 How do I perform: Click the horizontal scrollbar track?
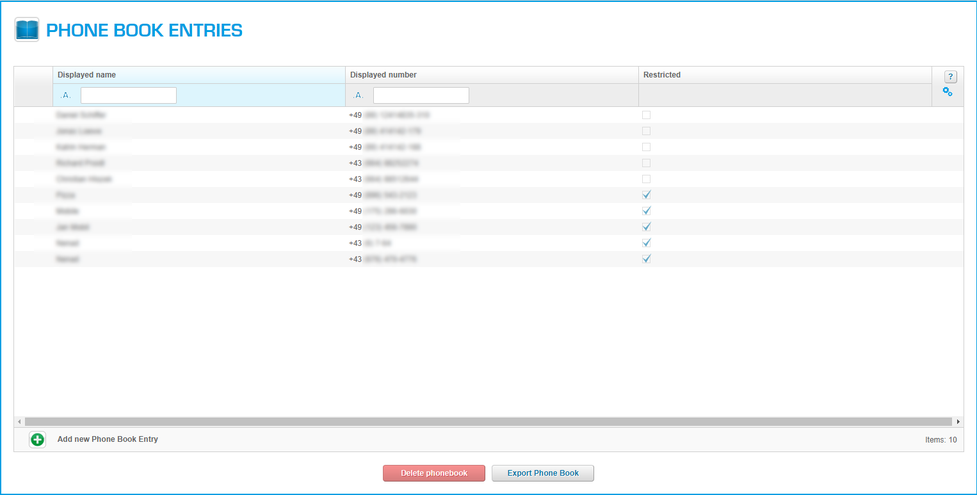488,421
